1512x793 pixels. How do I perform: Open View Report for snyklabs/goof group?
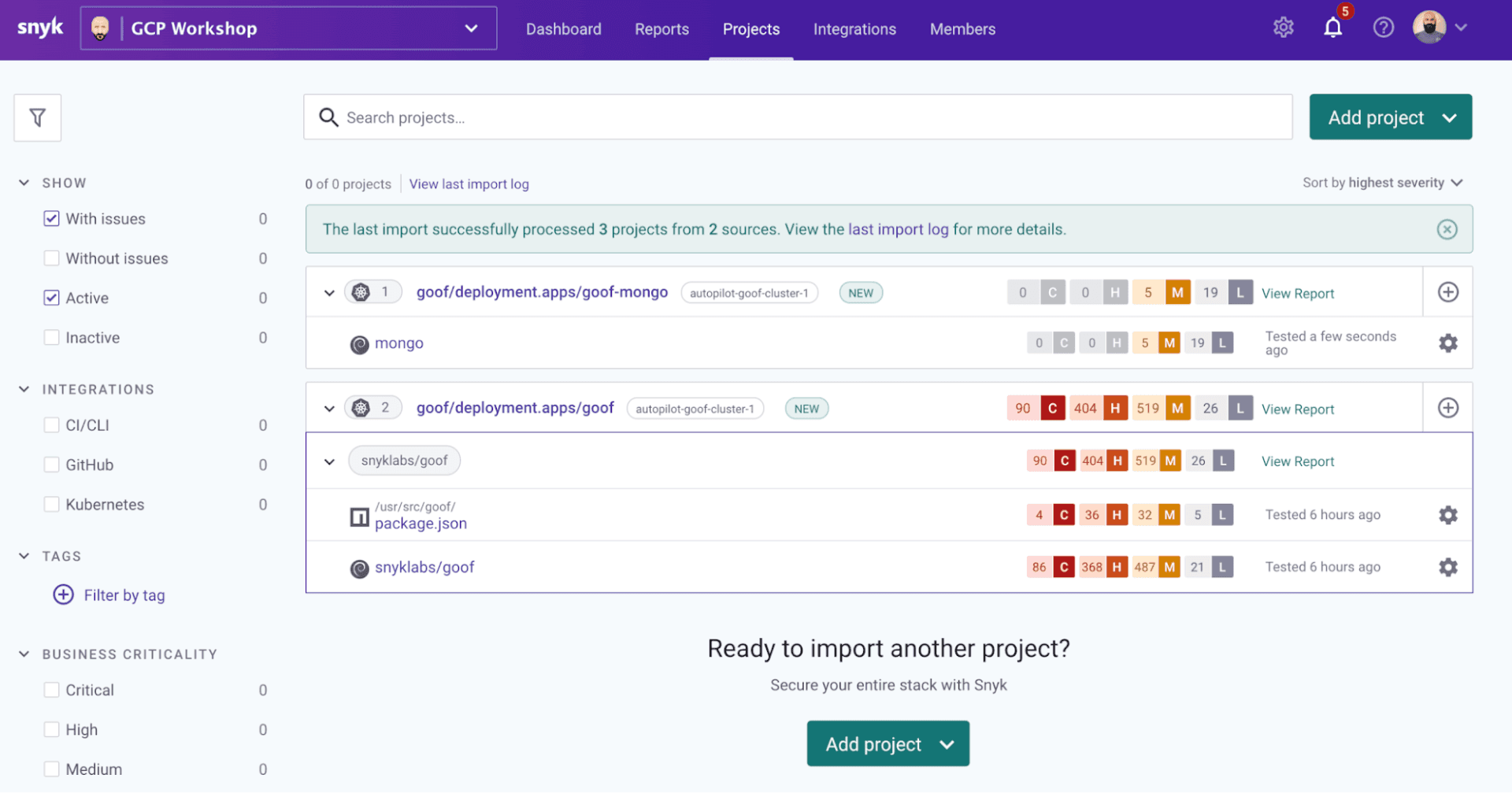[x=1298, y=461]
